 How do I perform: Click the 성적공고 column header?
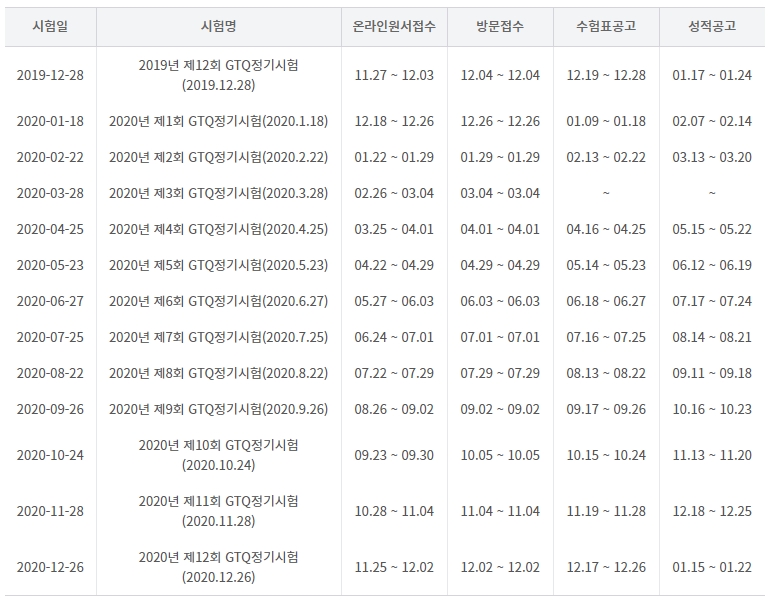(712, 26)
